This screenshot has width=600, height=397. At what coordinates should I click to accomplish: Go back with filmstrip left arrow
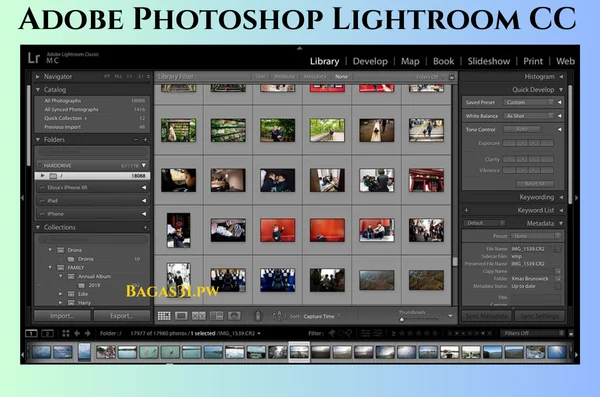[77, 333]
